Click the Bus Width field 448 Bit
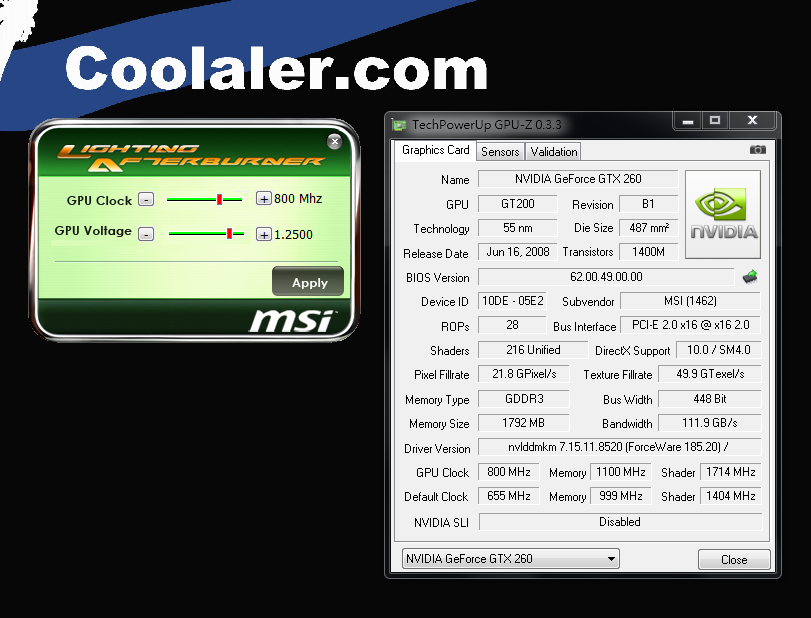This screenshot has width=811, height=618. pyautogui.click(x=710, y=399)
